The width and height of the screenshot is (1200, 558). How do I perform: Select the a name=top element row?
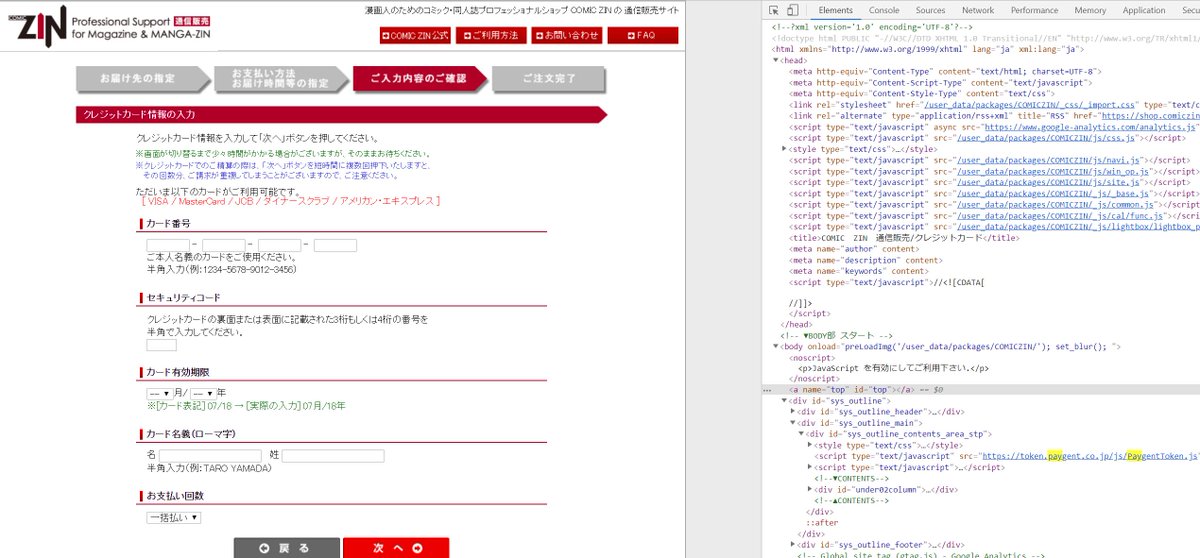[980, 389]
